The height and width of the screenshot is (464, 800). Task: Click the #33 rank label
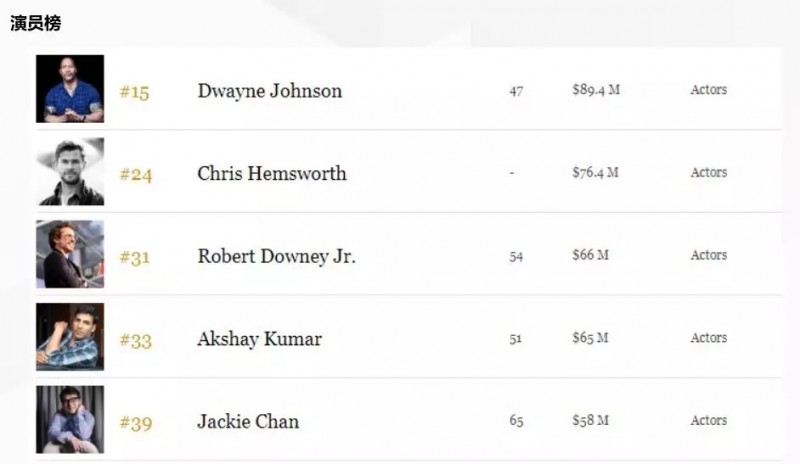coord(136,341)
